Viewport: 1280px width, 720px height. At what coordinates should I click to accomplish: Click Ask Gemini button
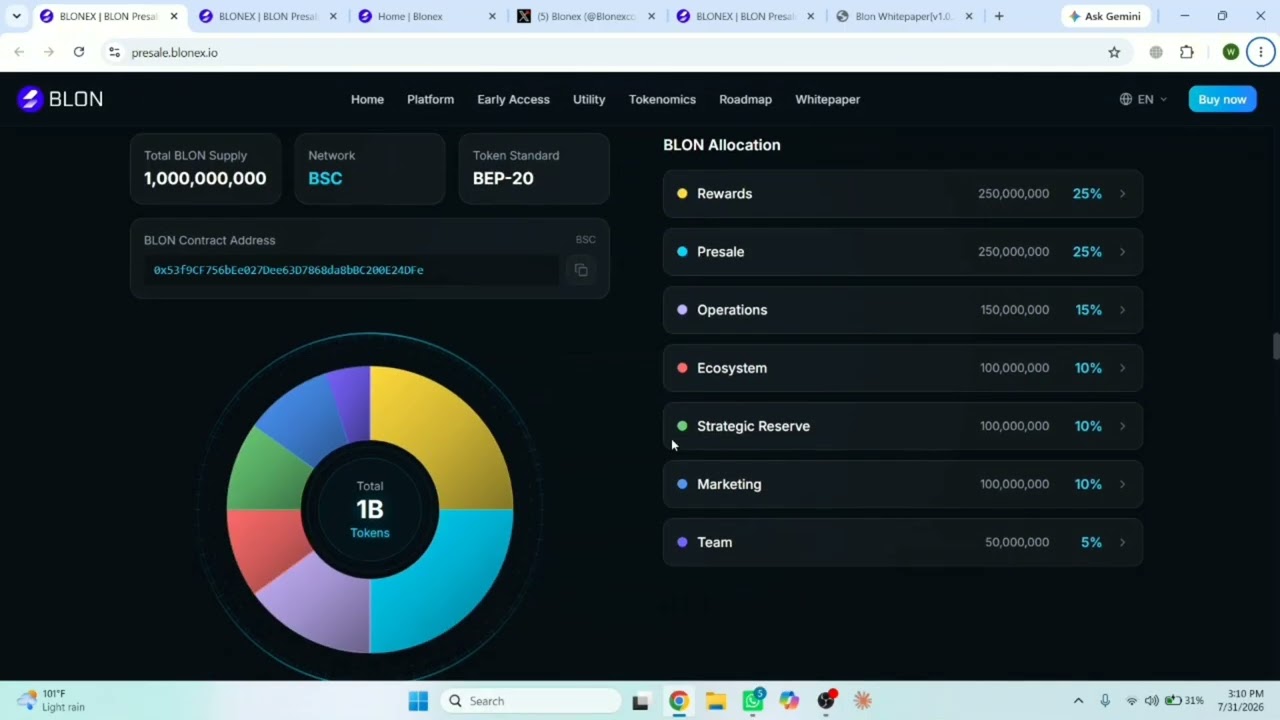pos(1105,16)
